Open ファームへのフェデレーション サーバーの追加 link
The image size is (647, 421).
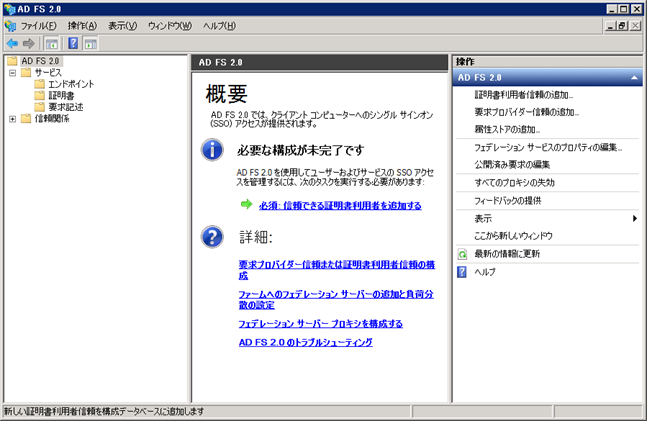click(x=336, y=300)
